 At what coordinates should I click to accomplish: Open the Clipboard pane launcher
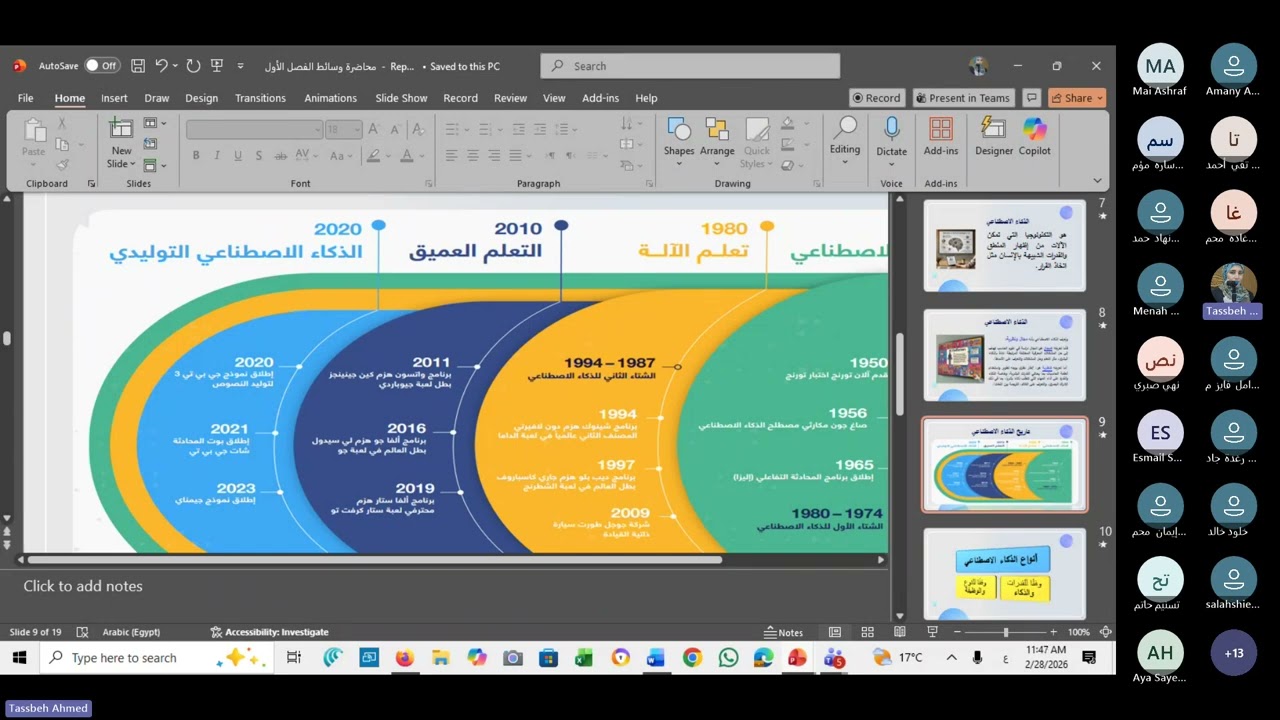(91, 184)
